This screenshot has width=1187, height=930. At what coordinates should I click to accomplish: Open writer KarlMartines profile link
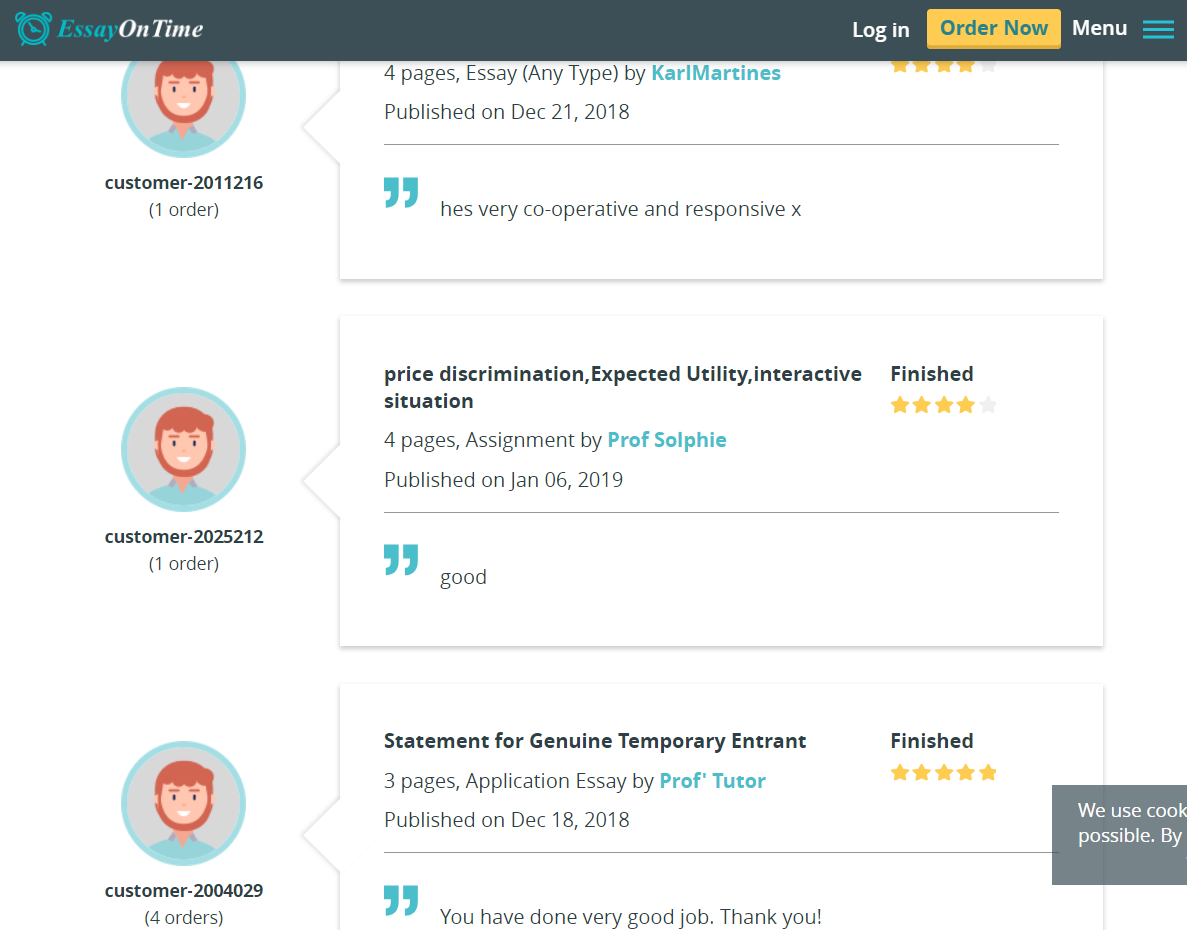715,73
